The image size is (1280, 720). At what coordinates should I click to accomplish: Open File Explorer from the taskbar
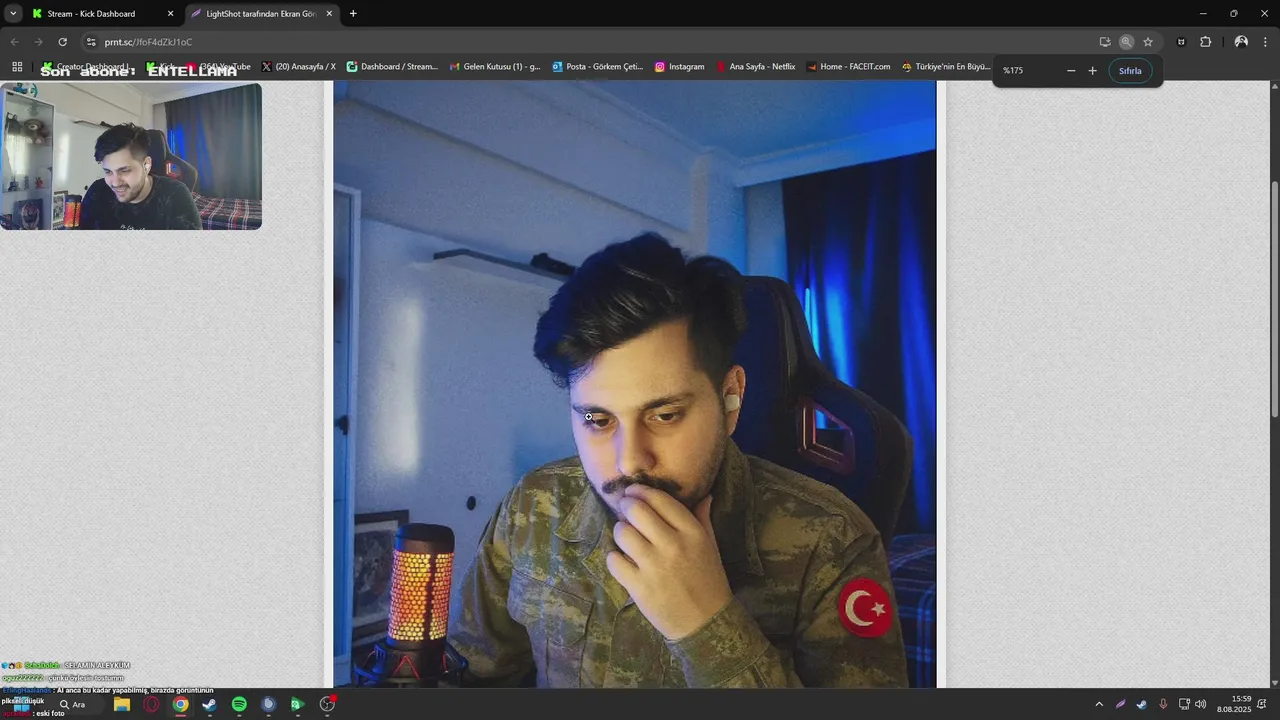click(x=122, y=704)
